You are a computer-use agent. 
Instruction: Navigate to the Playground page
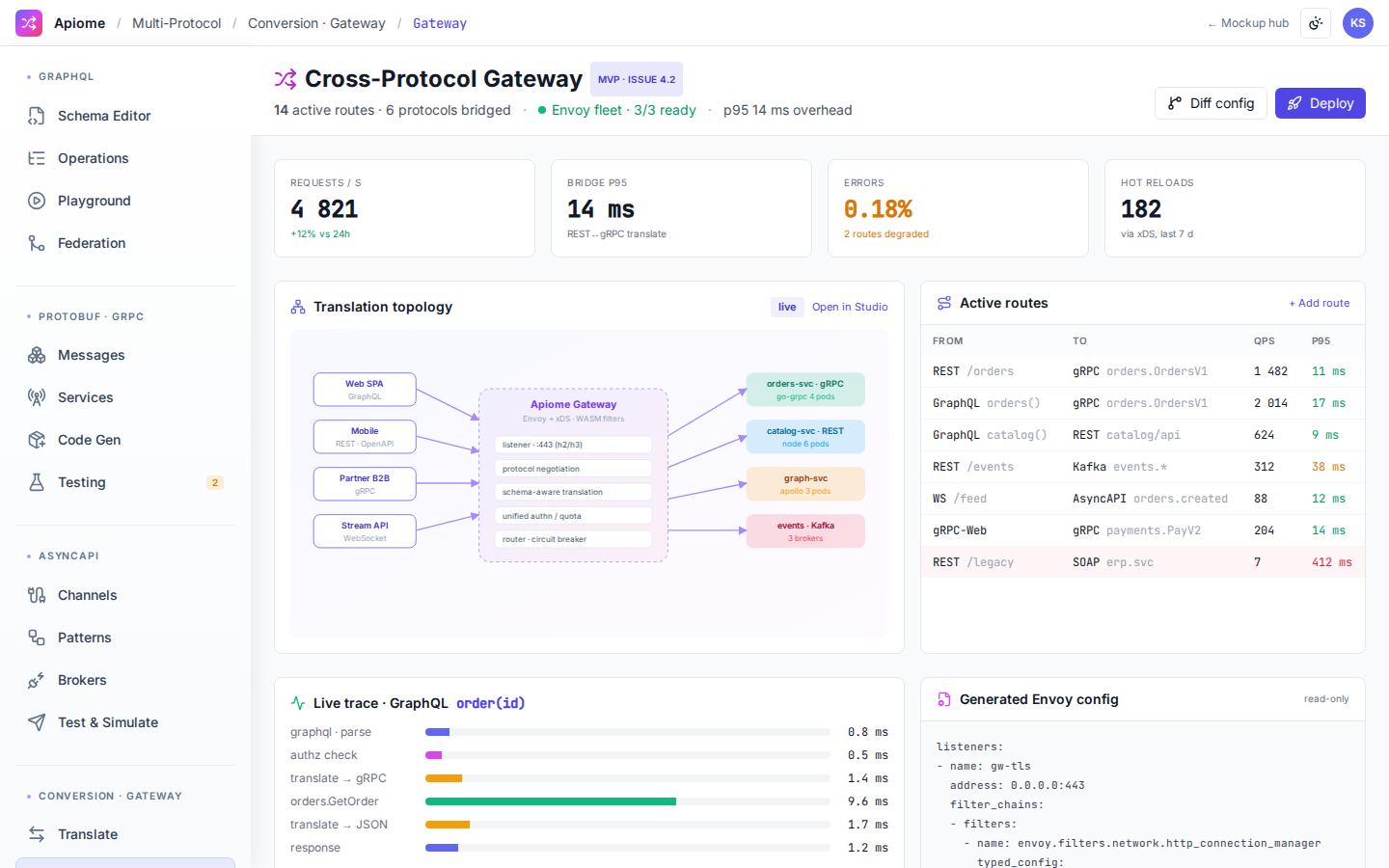click(125, 201)
